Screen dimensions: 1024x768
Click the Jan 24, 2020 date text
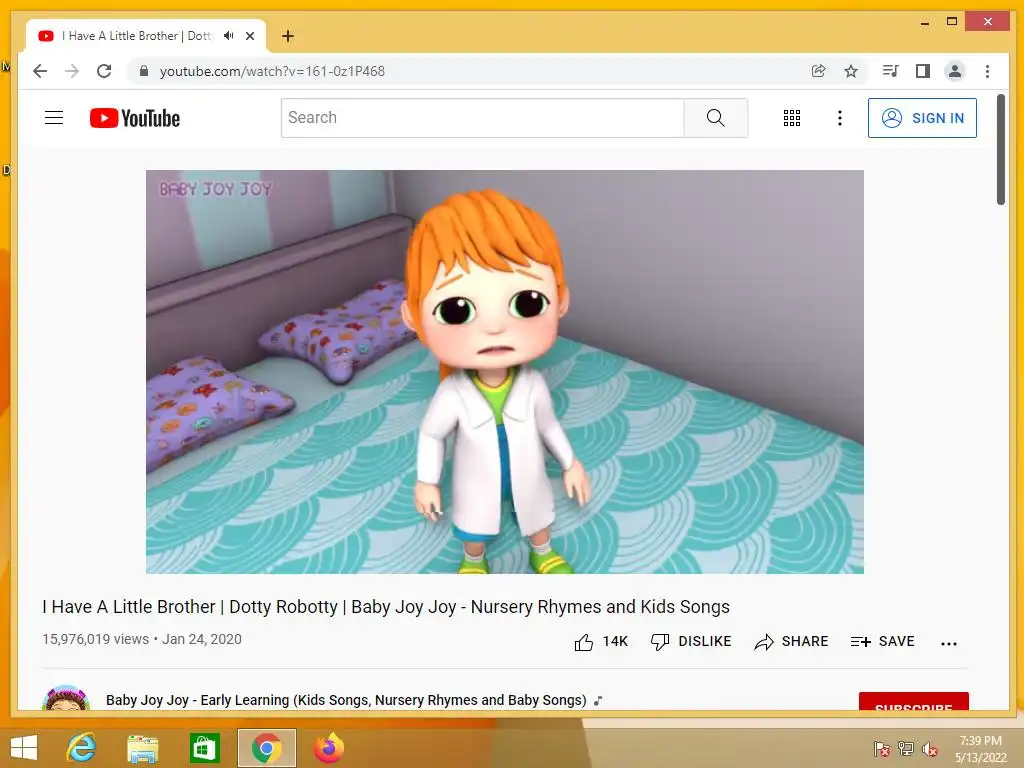pyautogui.click(x=202, y=639)
